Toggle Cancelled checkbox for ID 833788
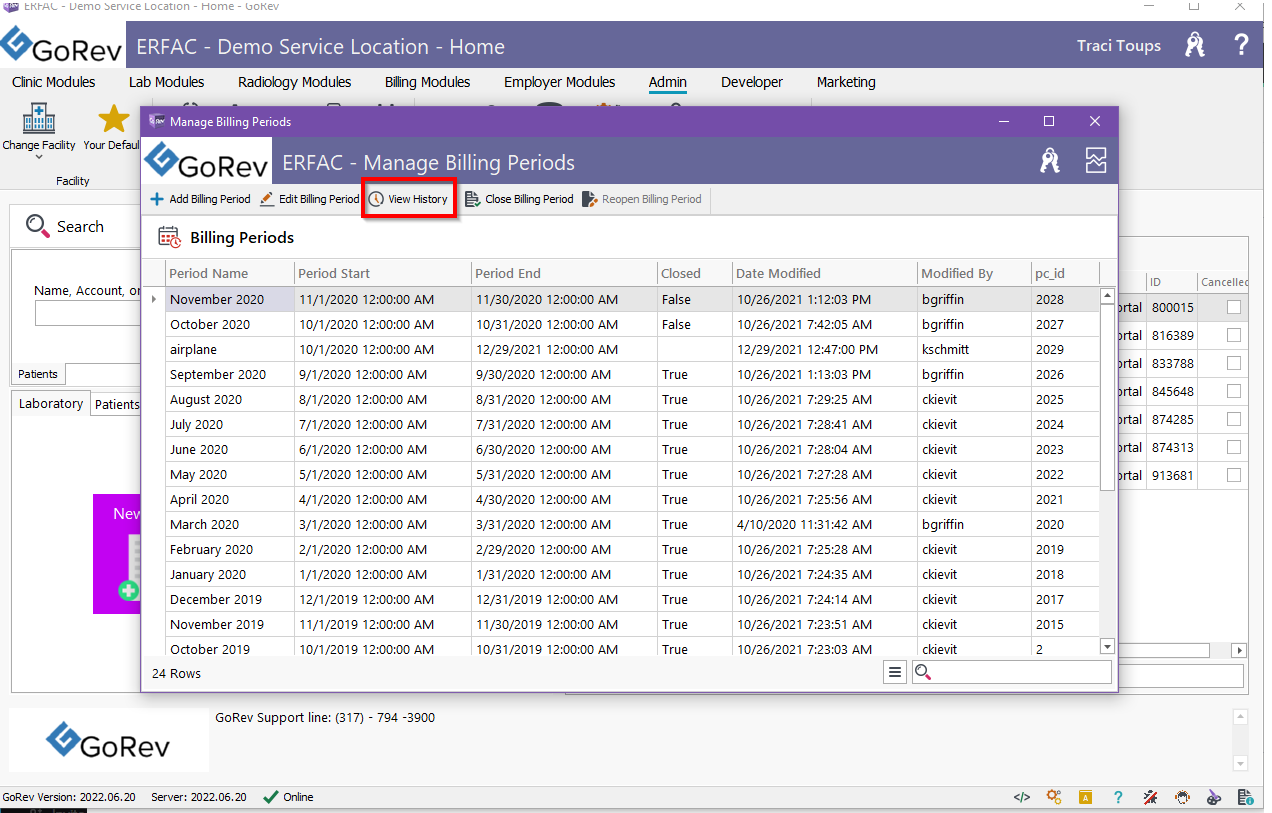The height and width of the screenshot is (813, 1272). pyautogui.click(x=1234, y=363)
